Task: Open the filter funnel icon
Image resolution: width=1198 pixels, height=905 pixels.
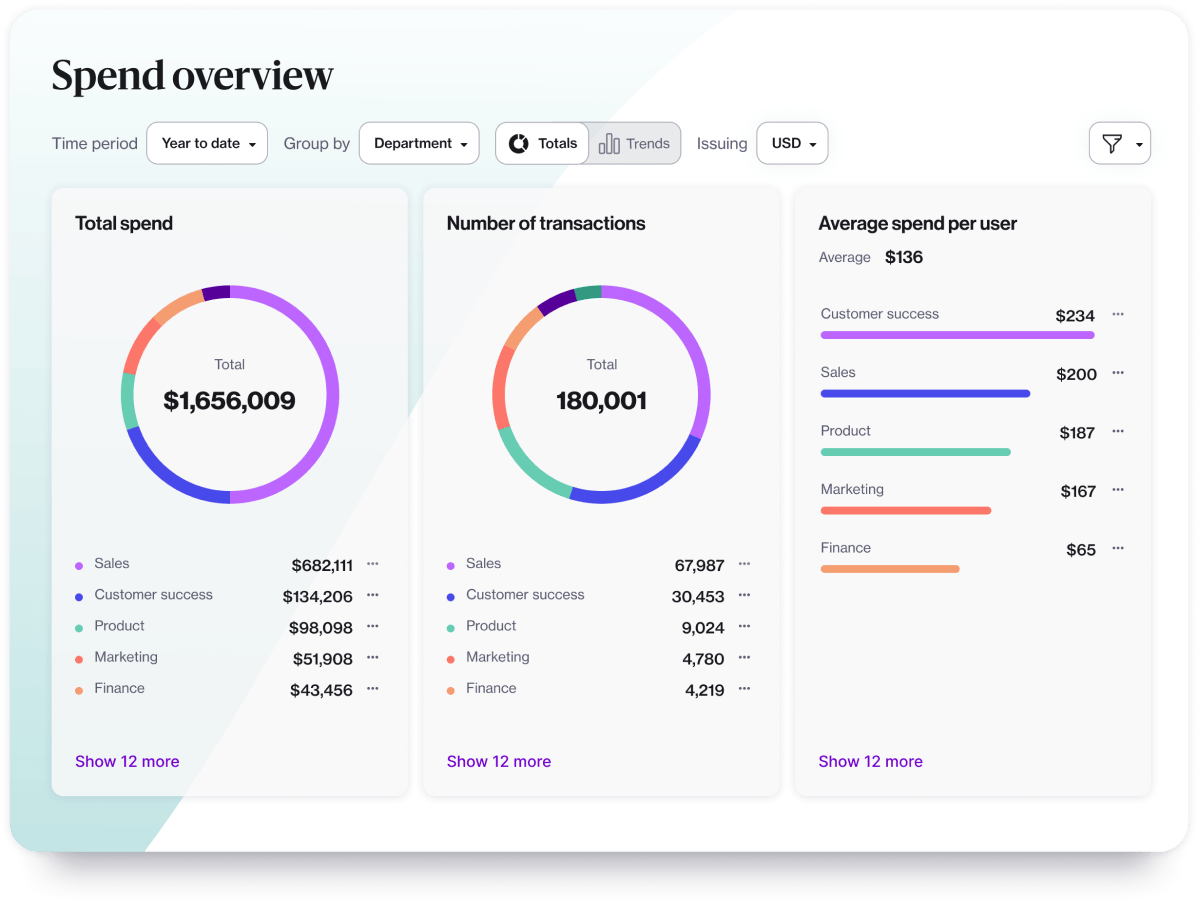Action: point(1114,143)
